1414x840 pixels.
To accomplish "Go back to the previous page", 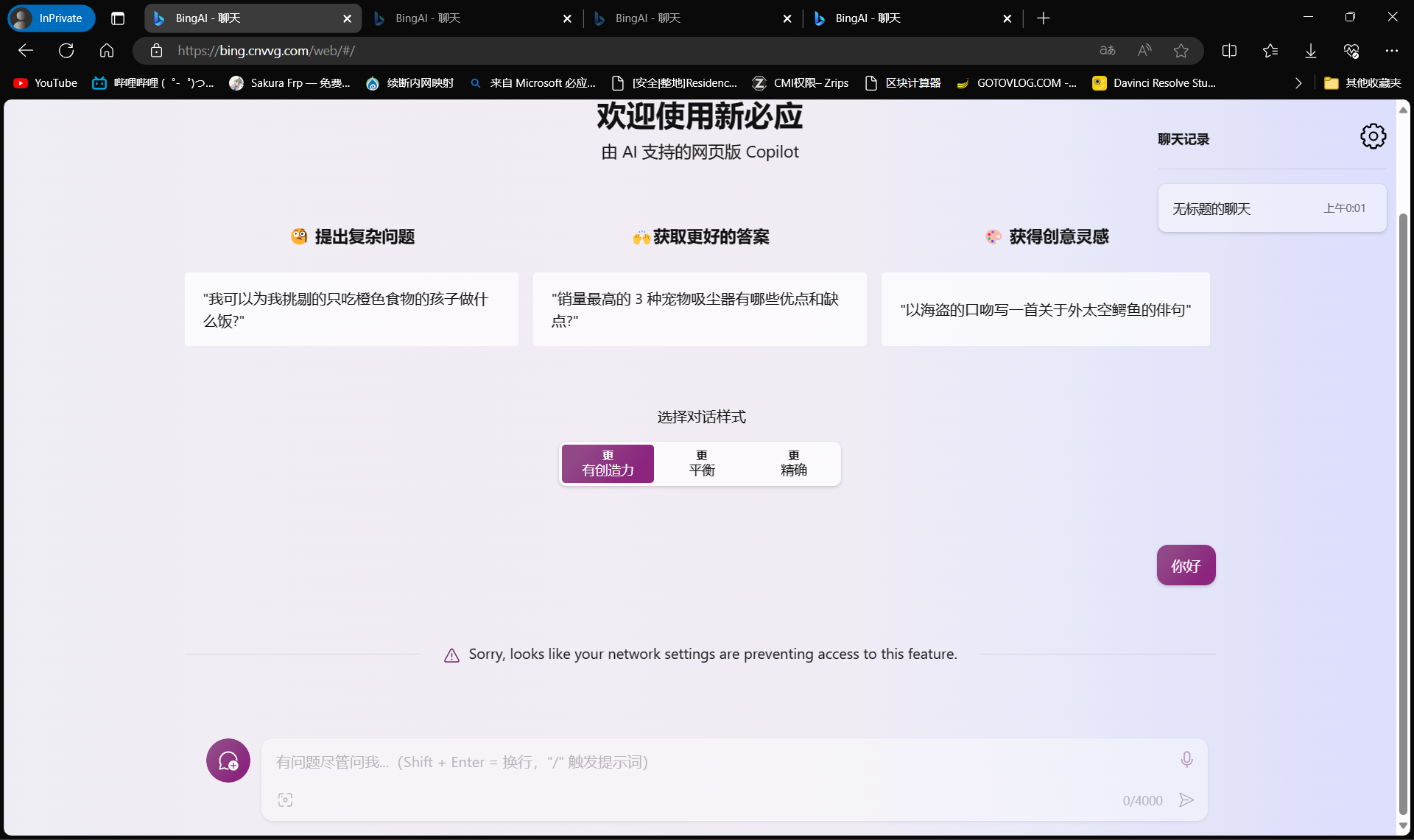I will tap(26, 51).
